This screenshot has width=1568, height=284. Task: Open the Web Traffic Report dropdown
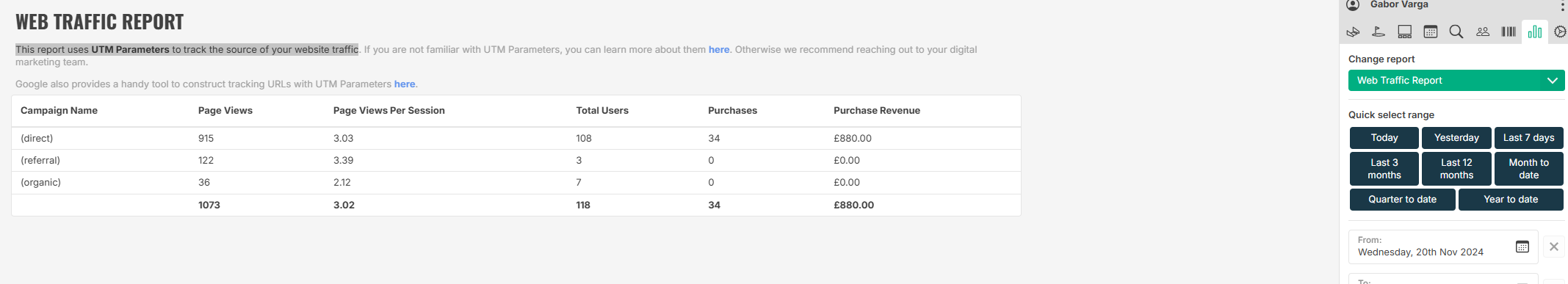(x=1456, y=80)
